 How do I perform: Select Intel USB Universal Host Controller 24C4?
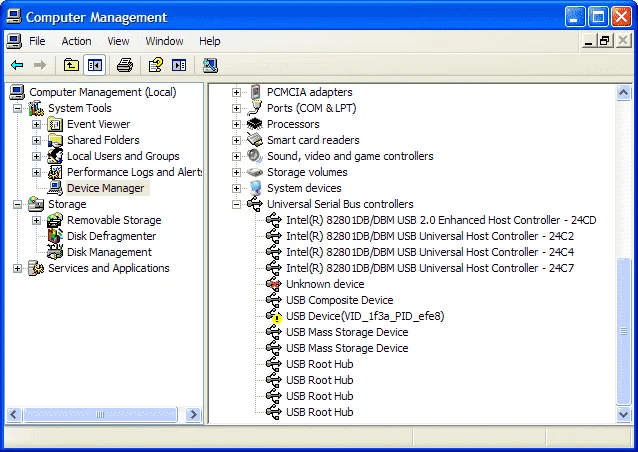tap(430, 252)
